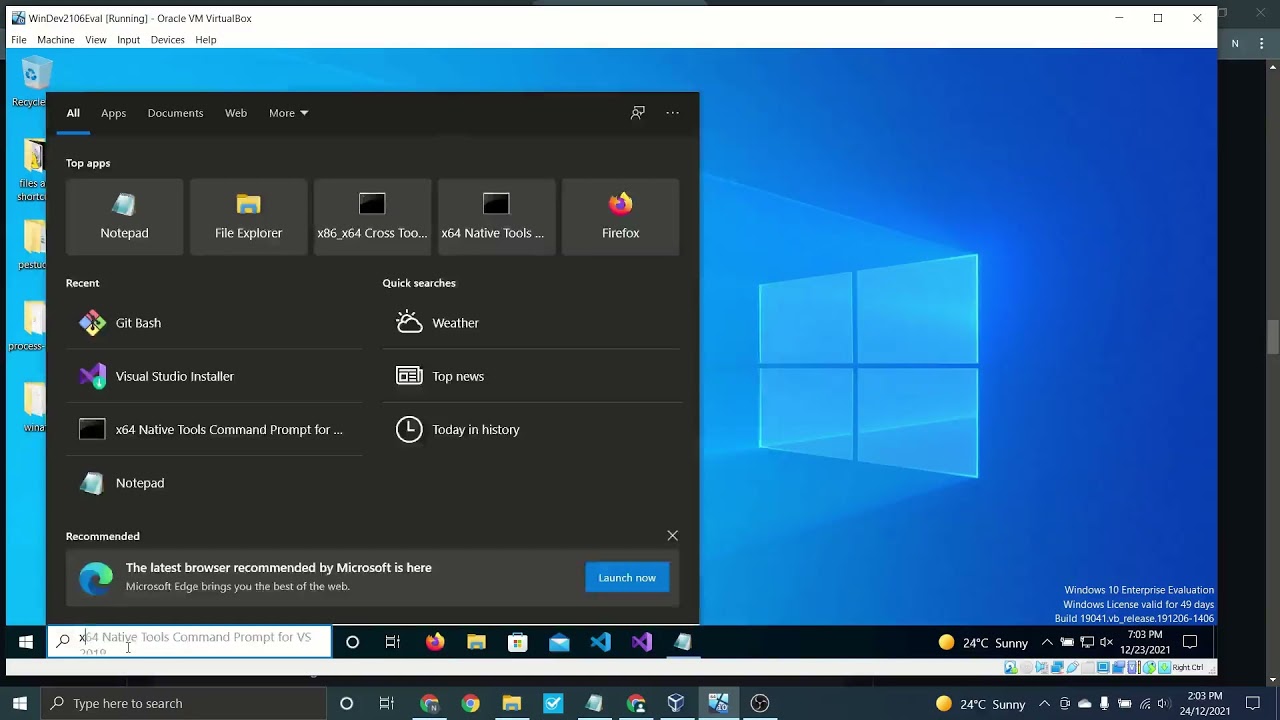Open Task View on host taskbar
This screenshot has height=720, width=1280.
coord(387,704)
